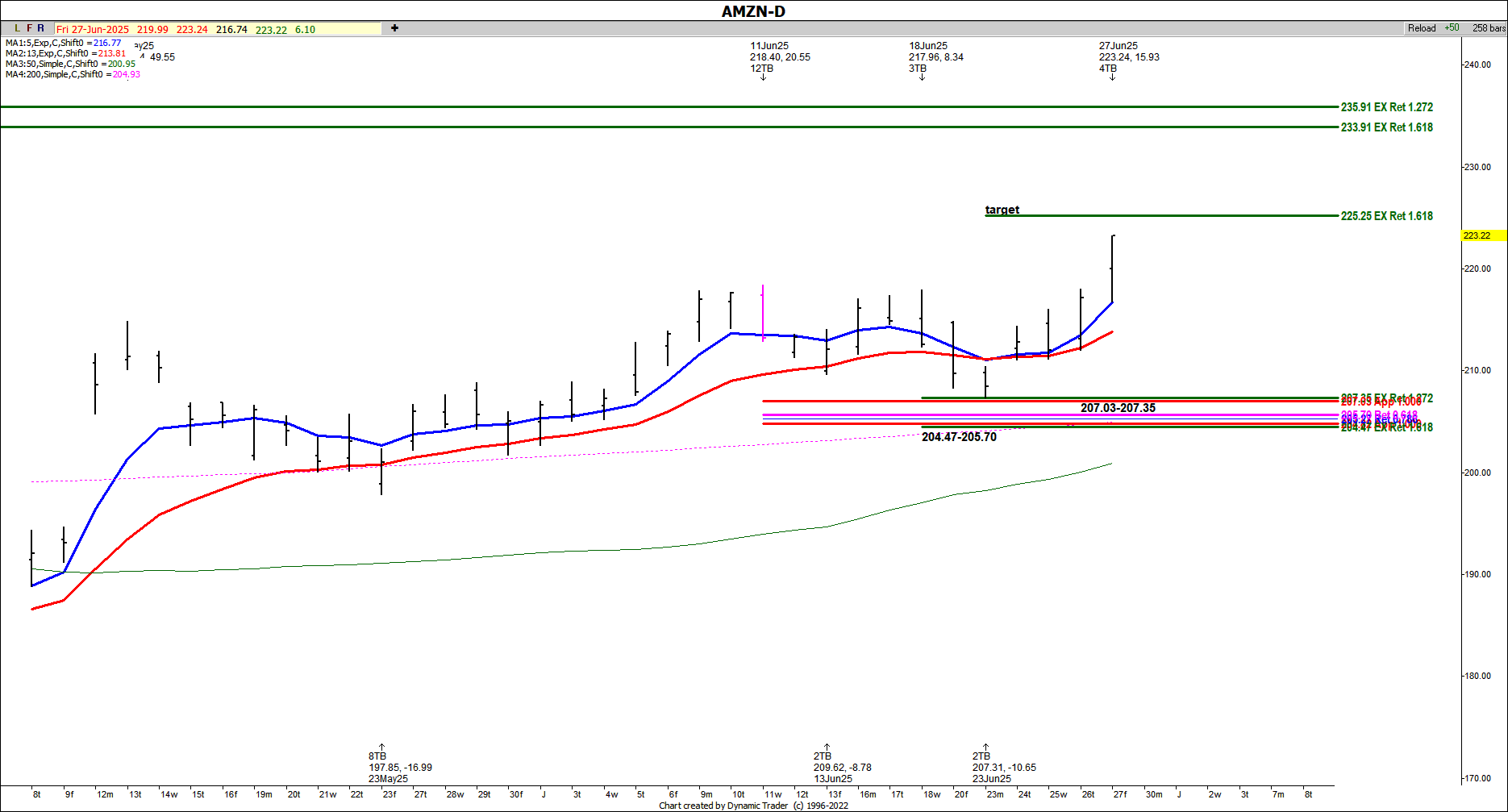Select the 235.91 EX Ret 1.272 level label

pos(1386,107)
